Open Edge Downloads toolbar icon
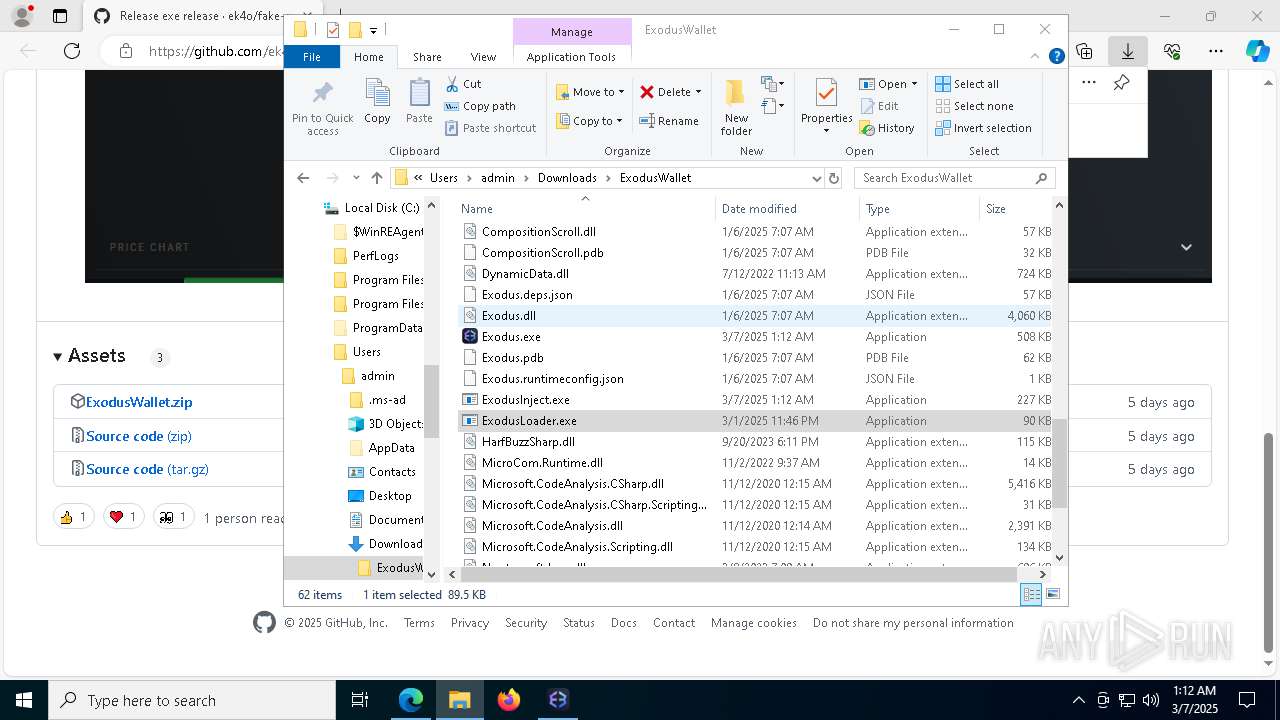Viewport: 1280px width, 720px height. [x=1128, y=51]
